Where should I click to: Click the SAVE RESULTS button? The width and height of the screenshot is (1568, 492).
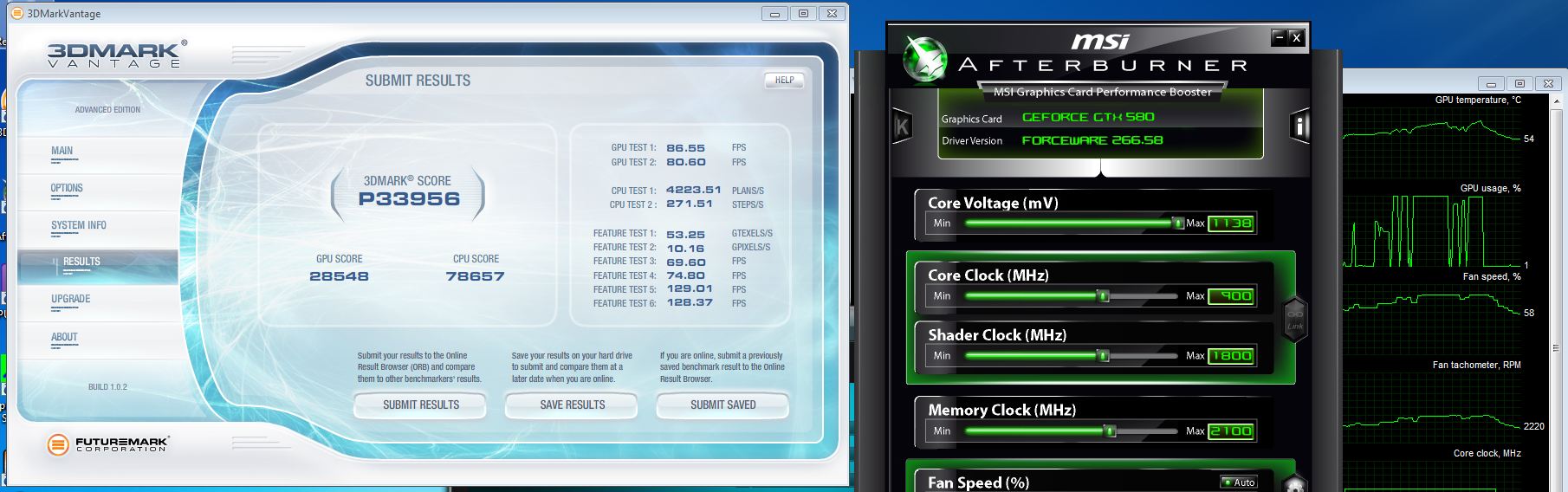572,405
